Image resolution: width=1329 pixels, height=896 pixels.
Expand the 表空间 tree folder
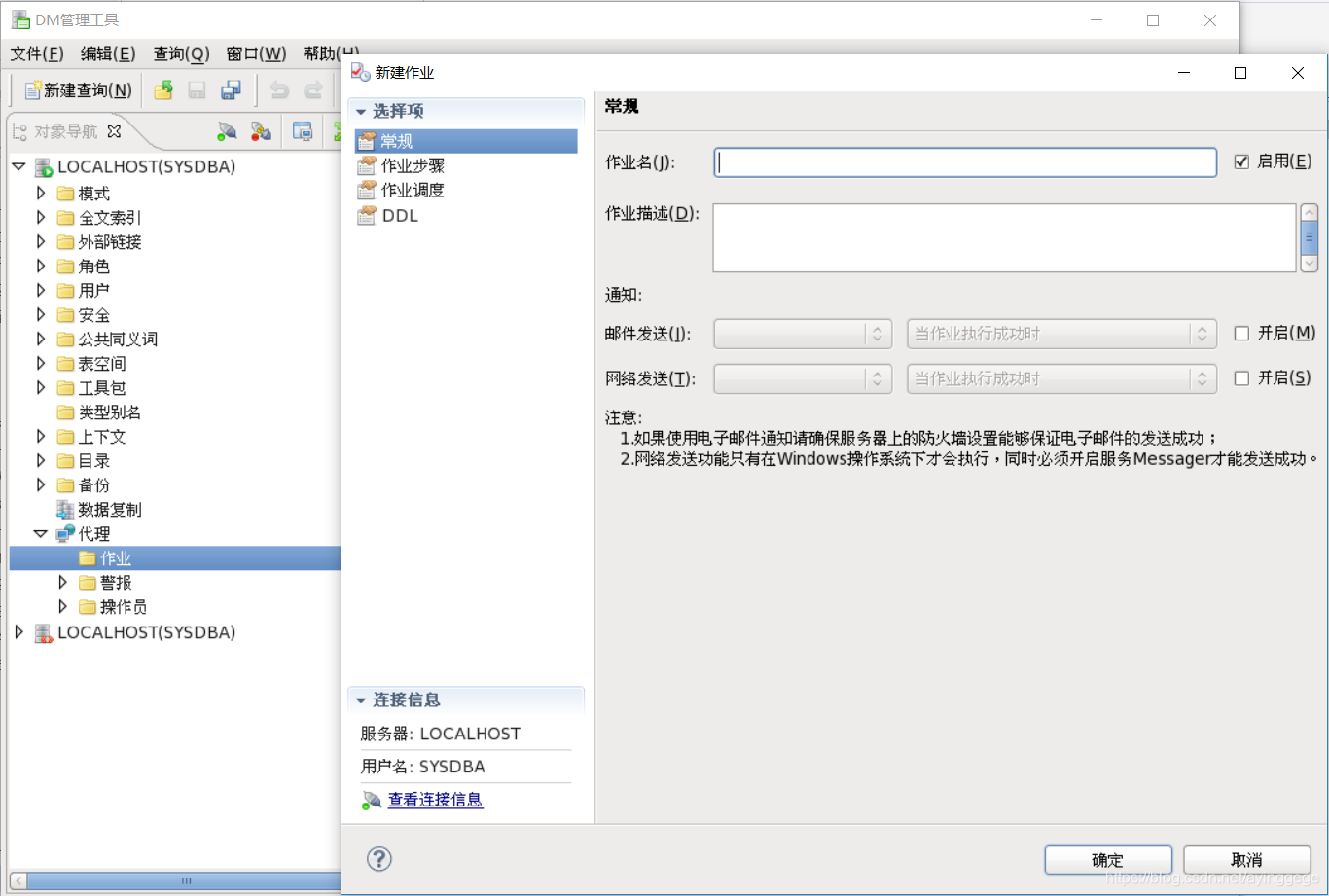pyautogui.click(x=41, y=363)
